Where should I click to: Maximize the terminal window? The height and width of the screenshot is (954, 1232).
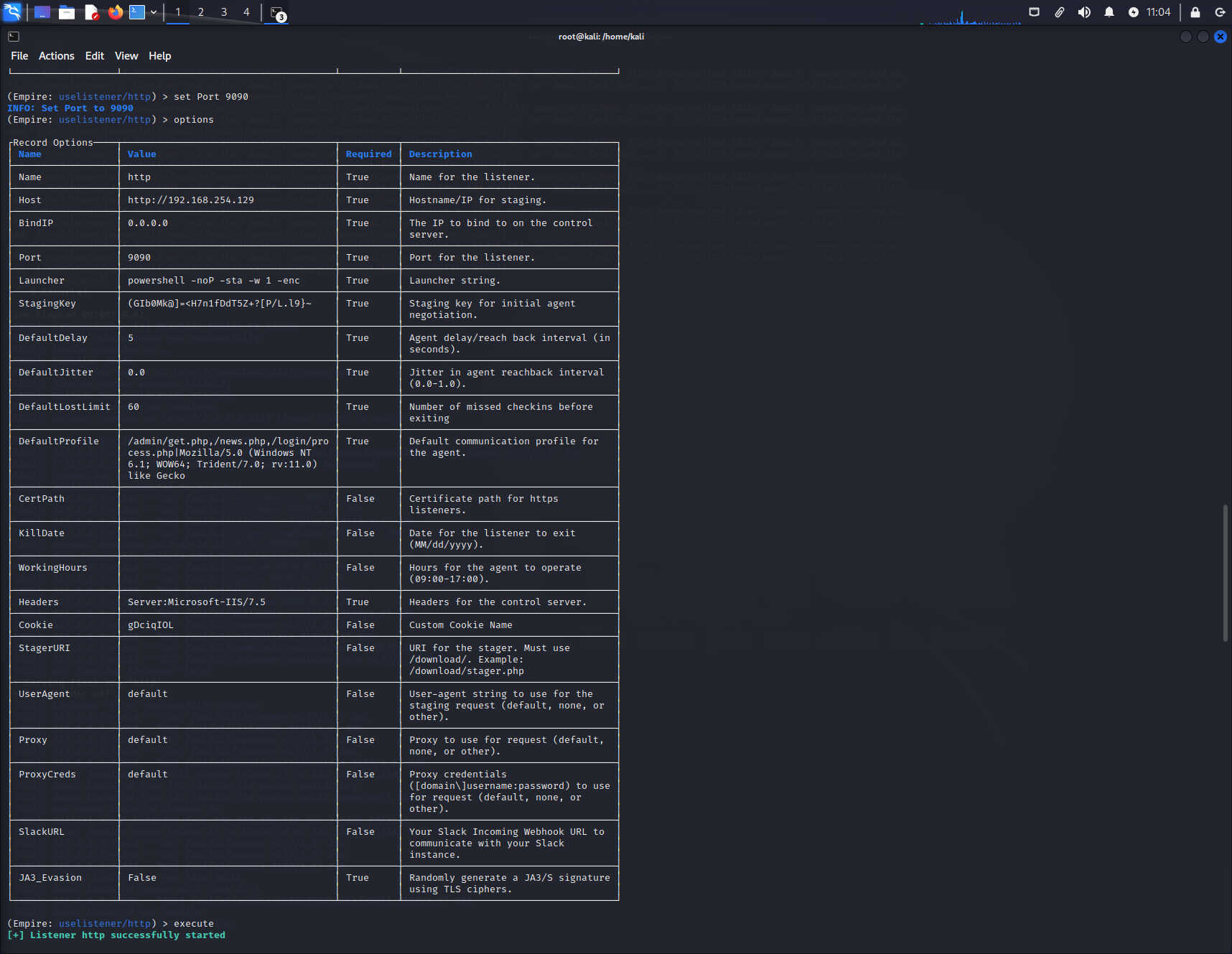(1203, 37)
